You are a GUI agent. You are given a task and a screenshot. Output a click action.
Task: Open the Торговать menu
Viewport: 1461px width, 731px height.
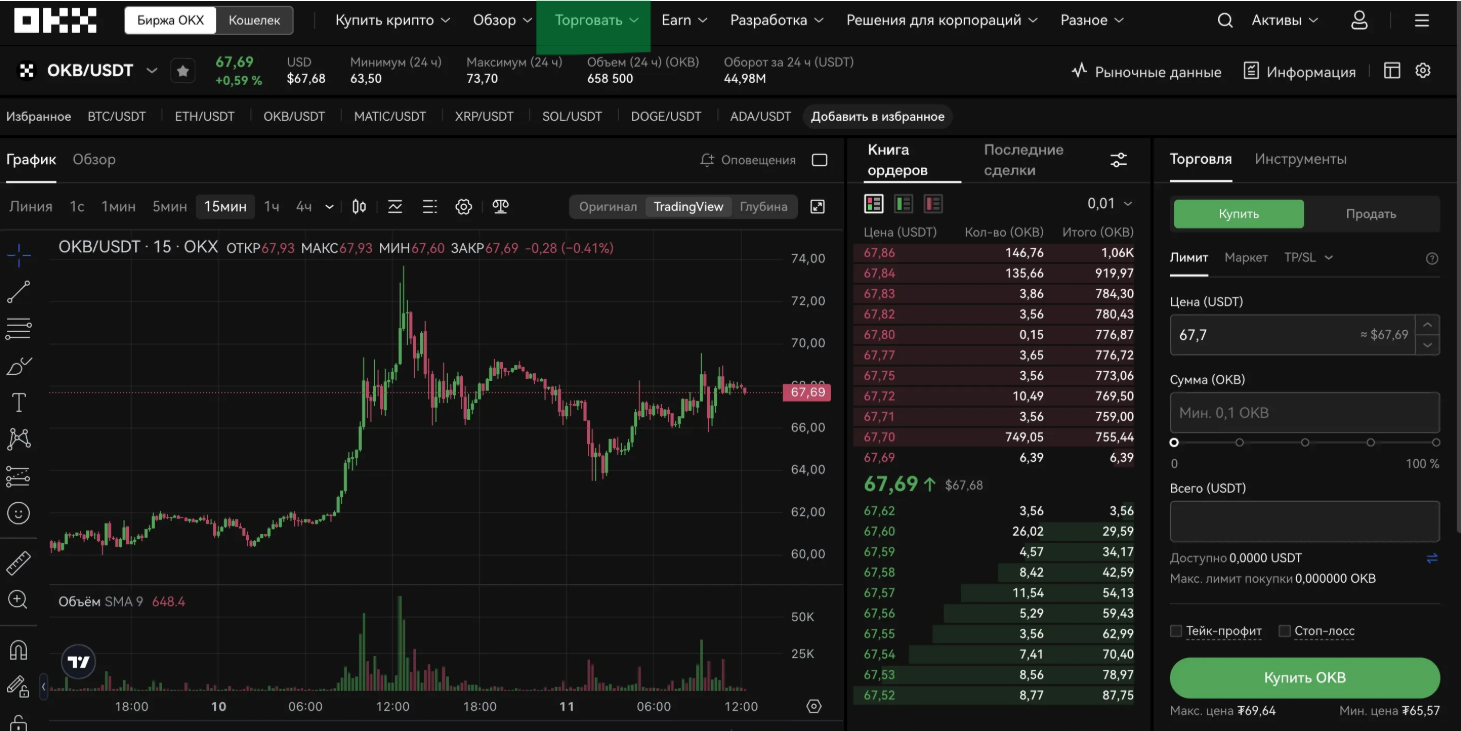[x=597, y=20]
